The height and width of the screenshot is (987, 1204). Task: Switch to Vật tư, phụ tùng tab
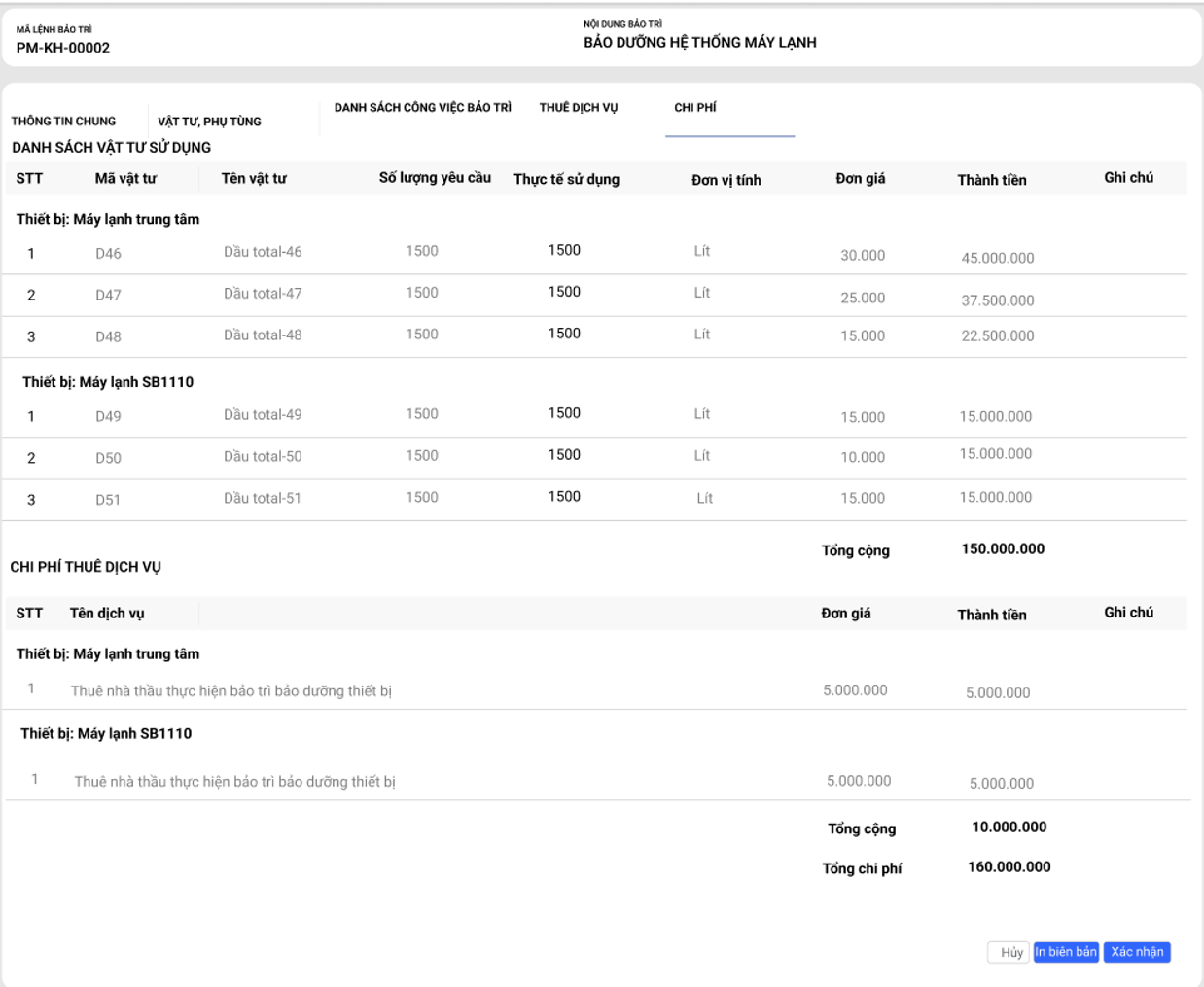tap(209, 122)
